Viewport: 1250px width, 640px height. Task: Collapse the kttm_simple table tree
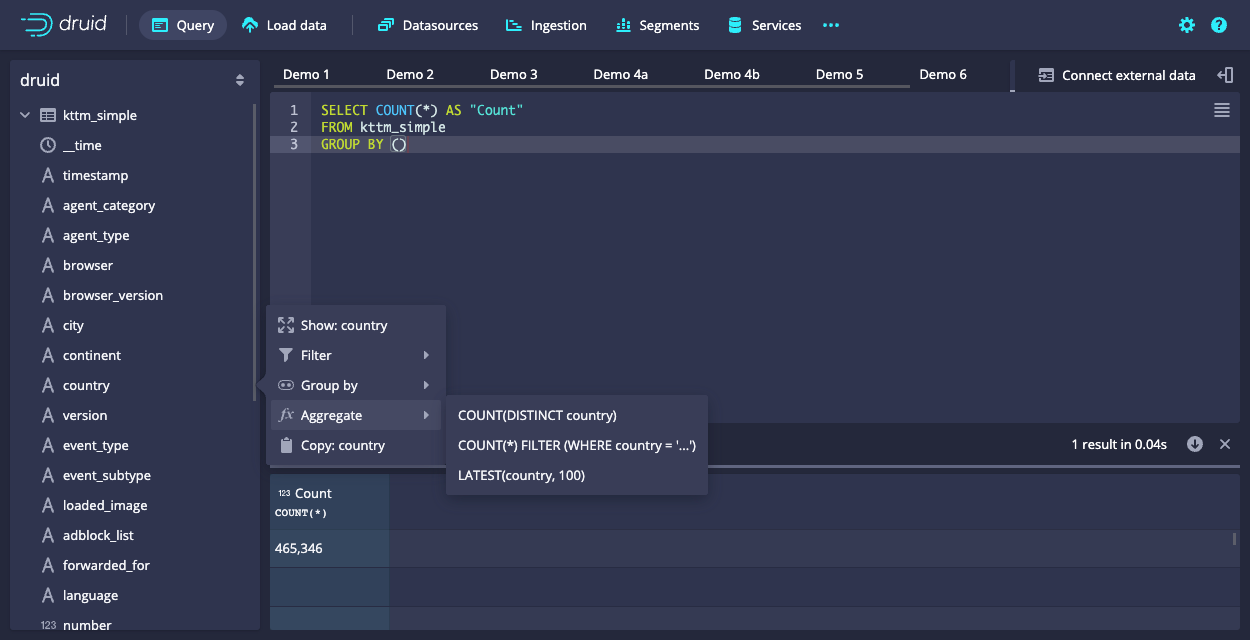coord(25,116)
